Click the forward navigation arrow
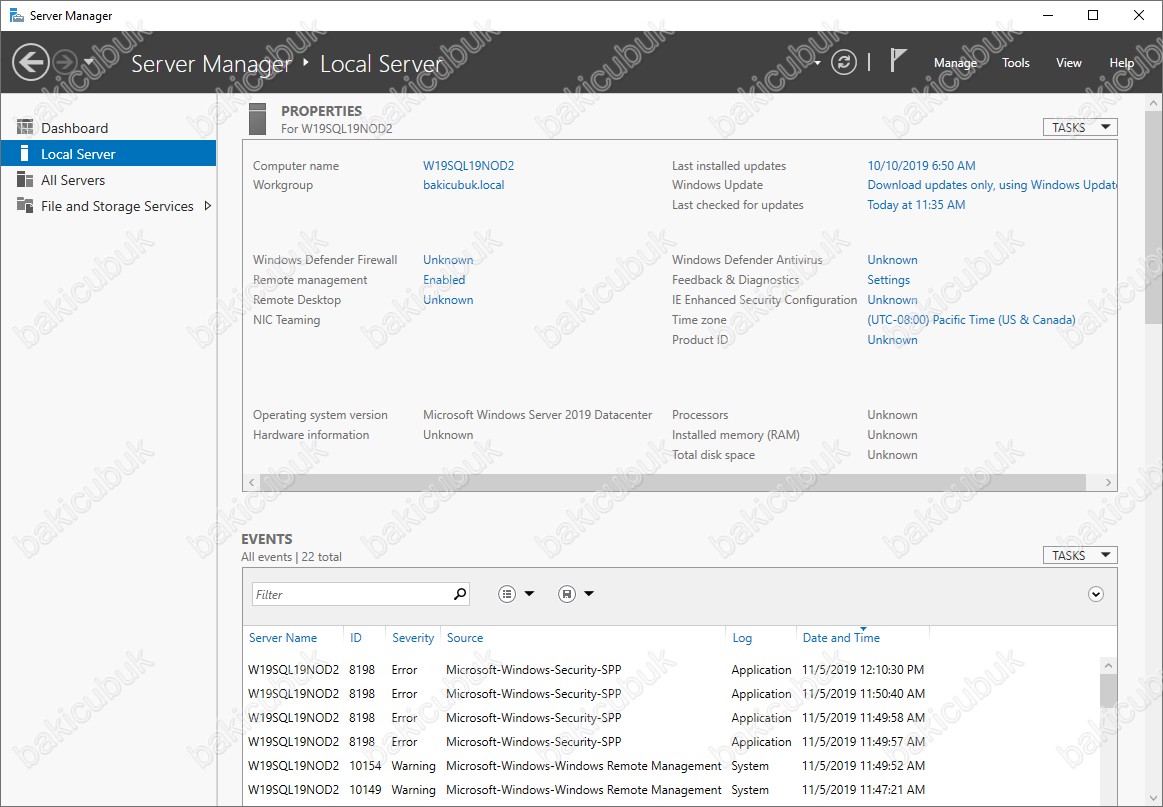The width and height of the screenshot is (1163, 807). point(65,62)
